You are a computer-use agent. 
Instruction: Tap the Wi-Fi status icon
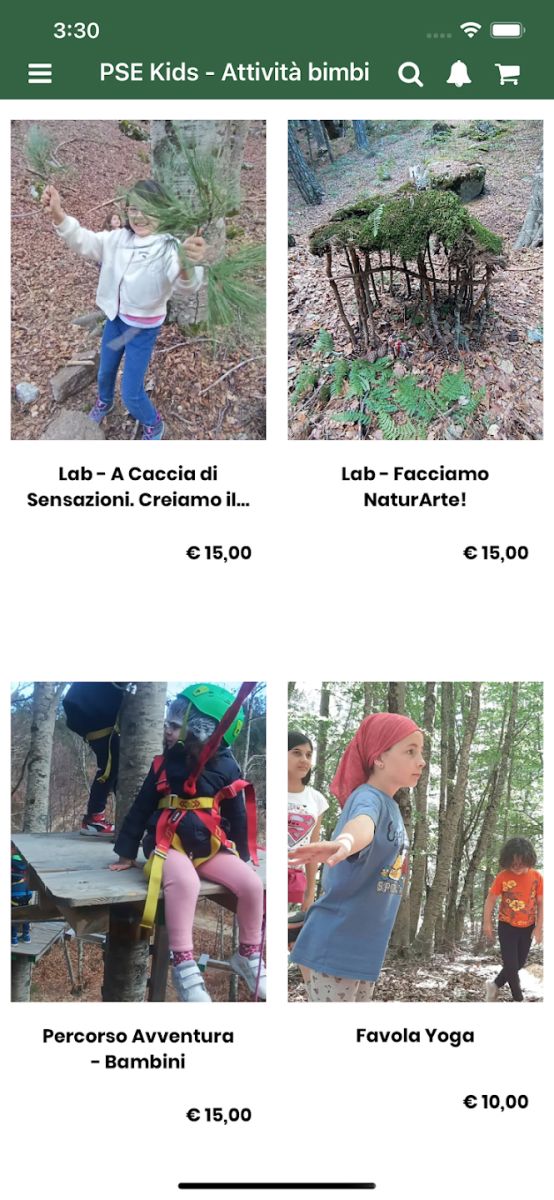click(470, 30)
